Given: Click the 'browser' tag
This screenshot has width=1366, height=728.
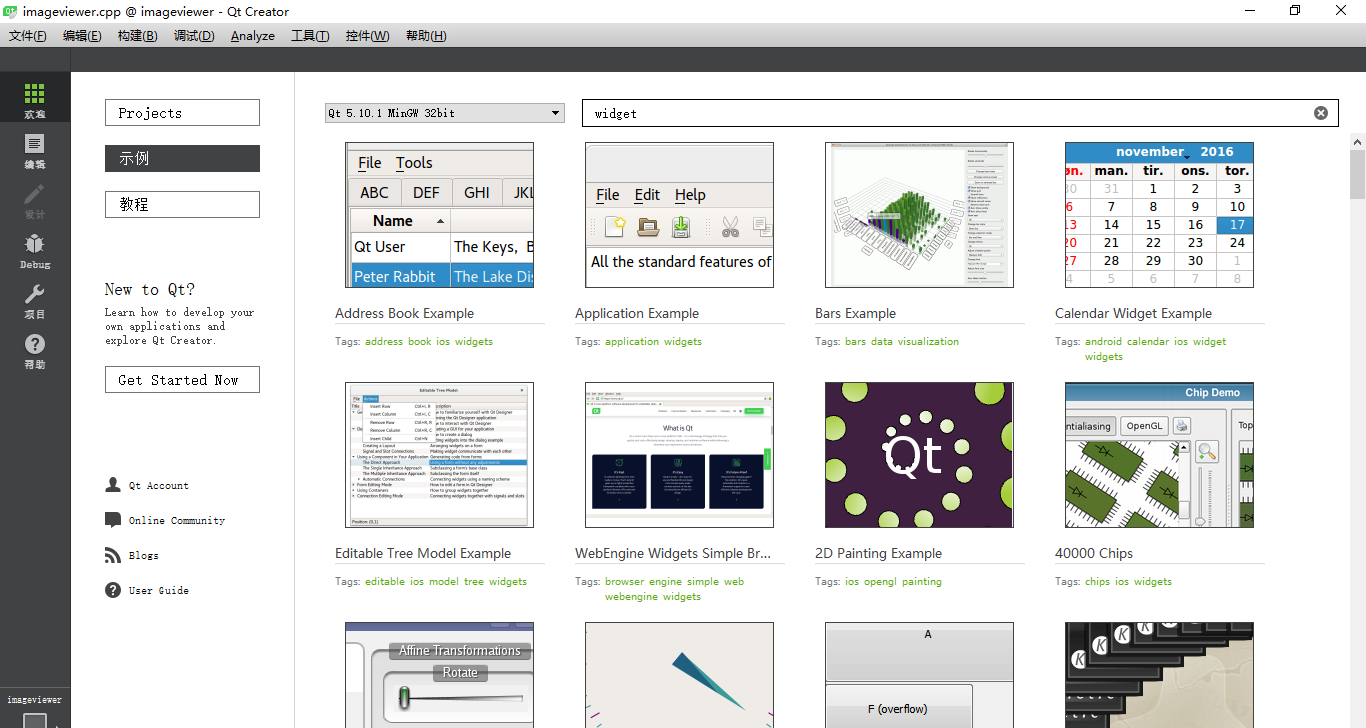Looking at the screenshot, I should tap(625, 582).
